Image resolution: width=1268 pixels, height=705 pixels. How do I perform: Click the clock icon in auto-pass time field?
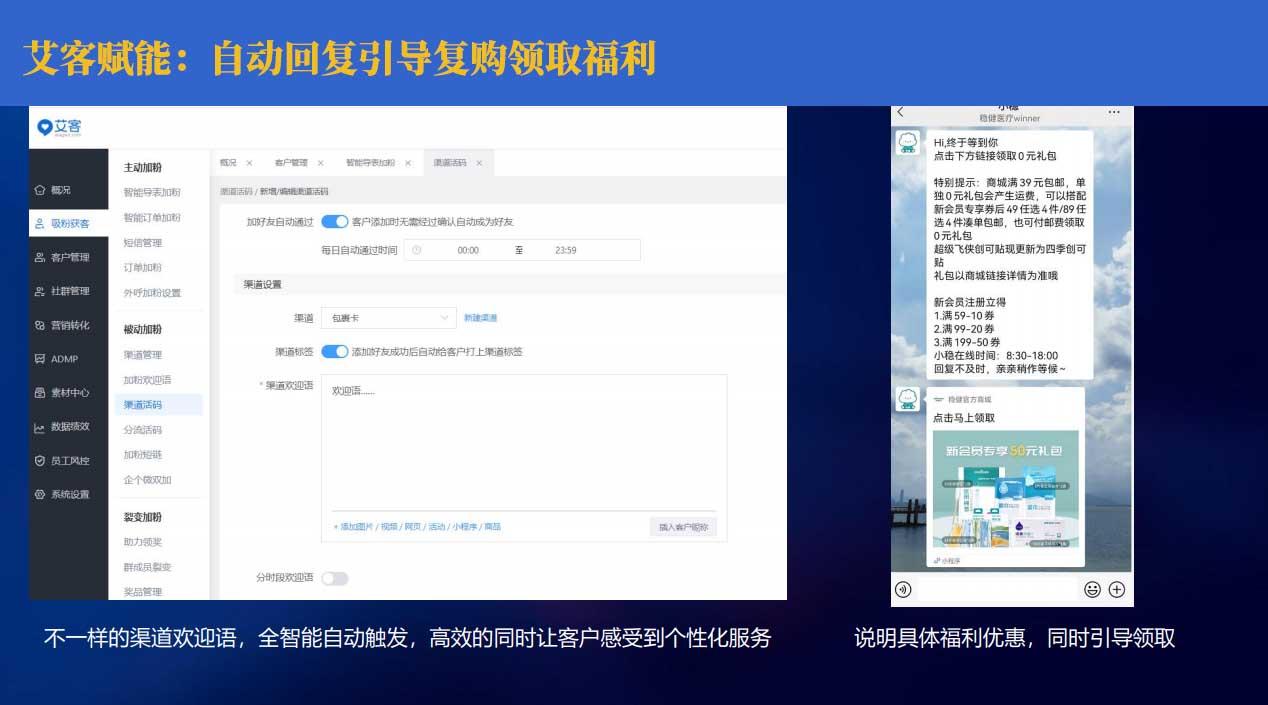(416, 250)
